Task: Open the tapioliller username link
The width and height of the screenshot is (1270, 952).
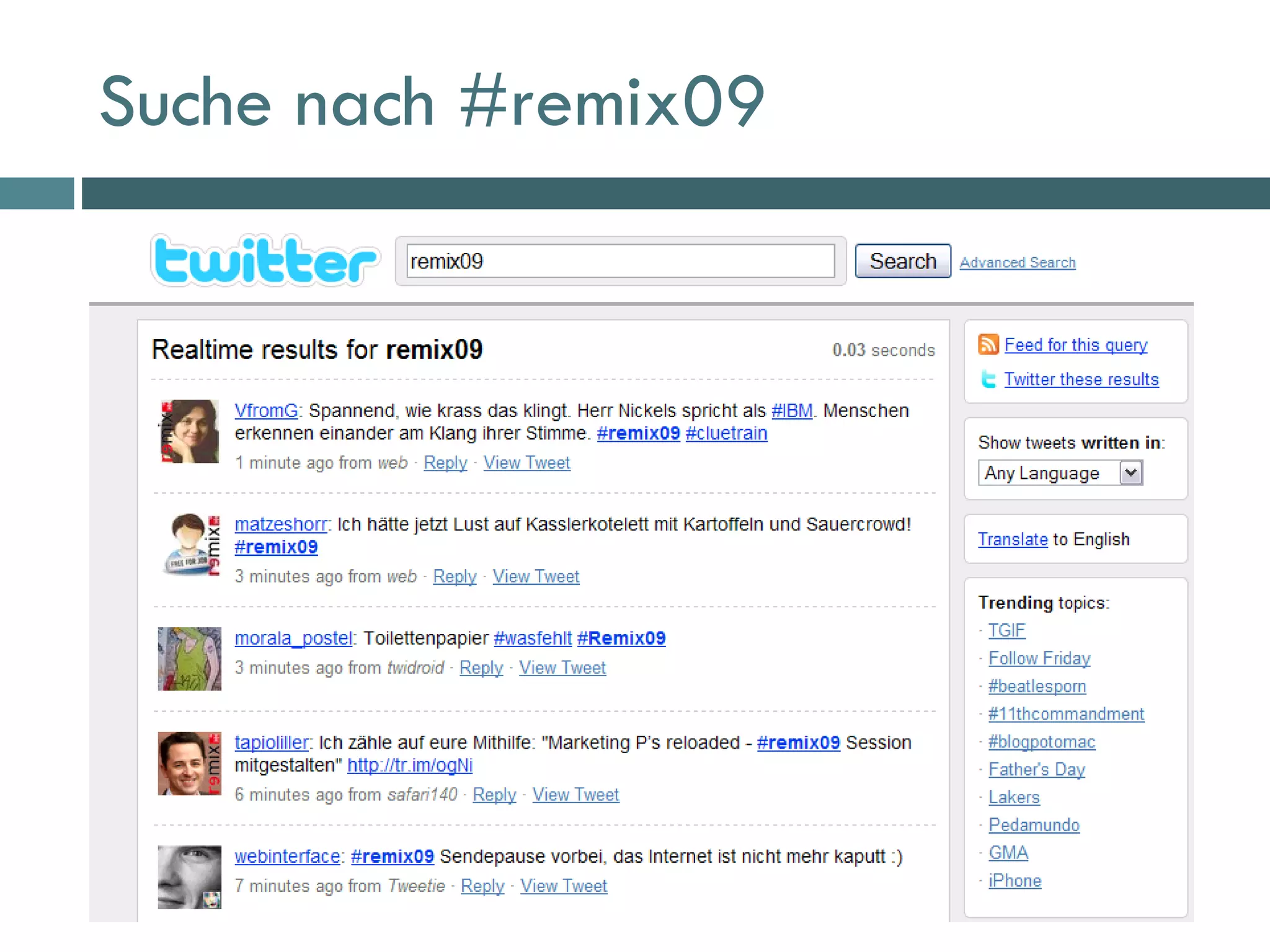Action: tap(272, 743)
